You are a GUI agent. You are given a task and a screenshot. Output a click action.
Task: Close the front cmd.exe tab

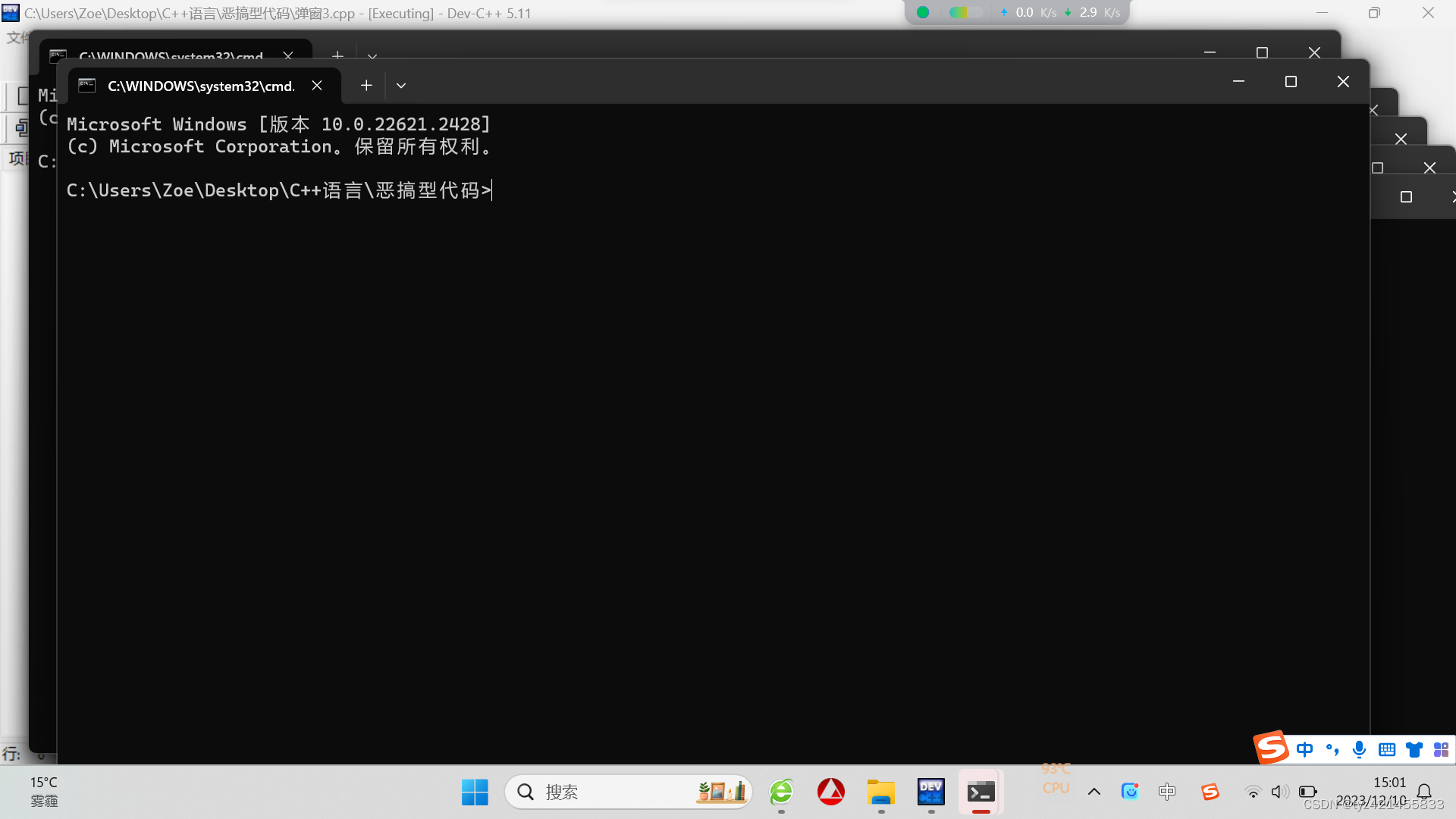point(317,86)
